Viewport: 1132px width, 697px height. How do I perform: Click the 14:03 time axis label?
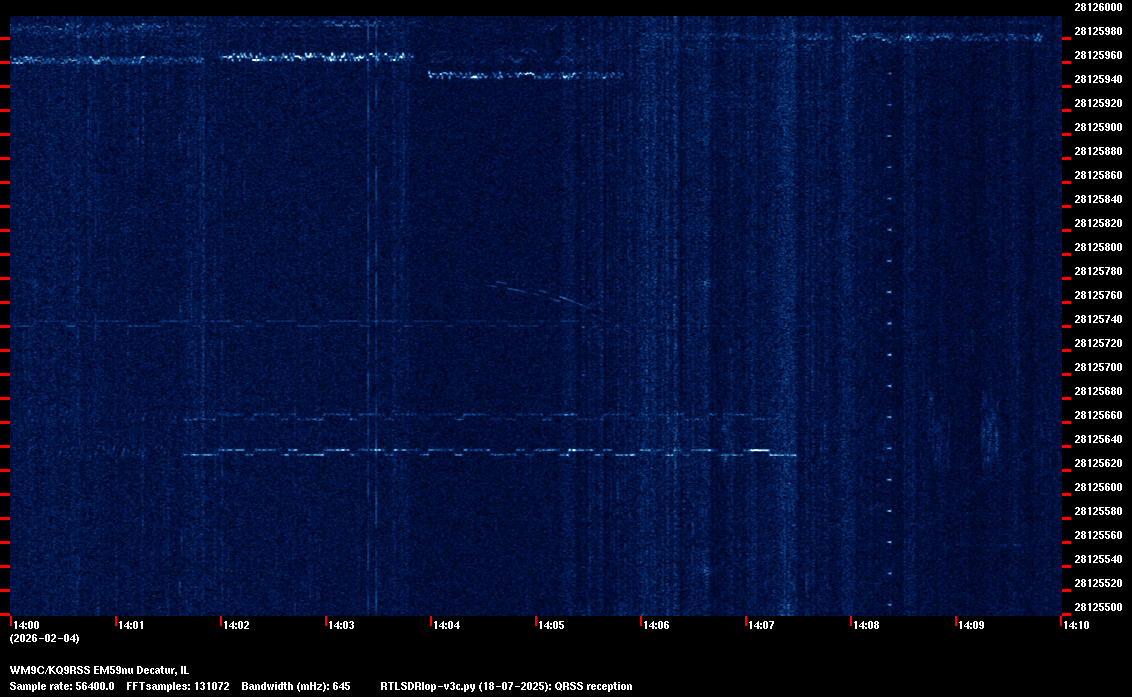click(341, 626)
